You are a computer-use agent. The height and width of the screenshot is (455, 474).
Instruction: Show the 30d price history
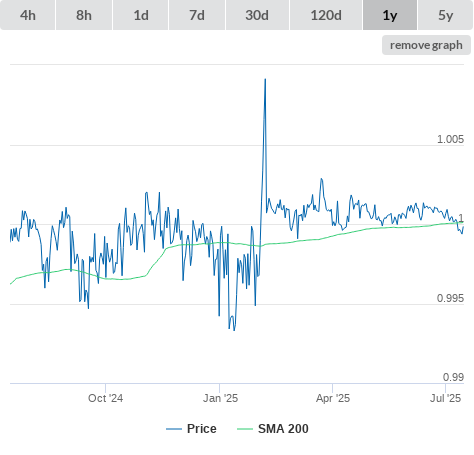257,15
